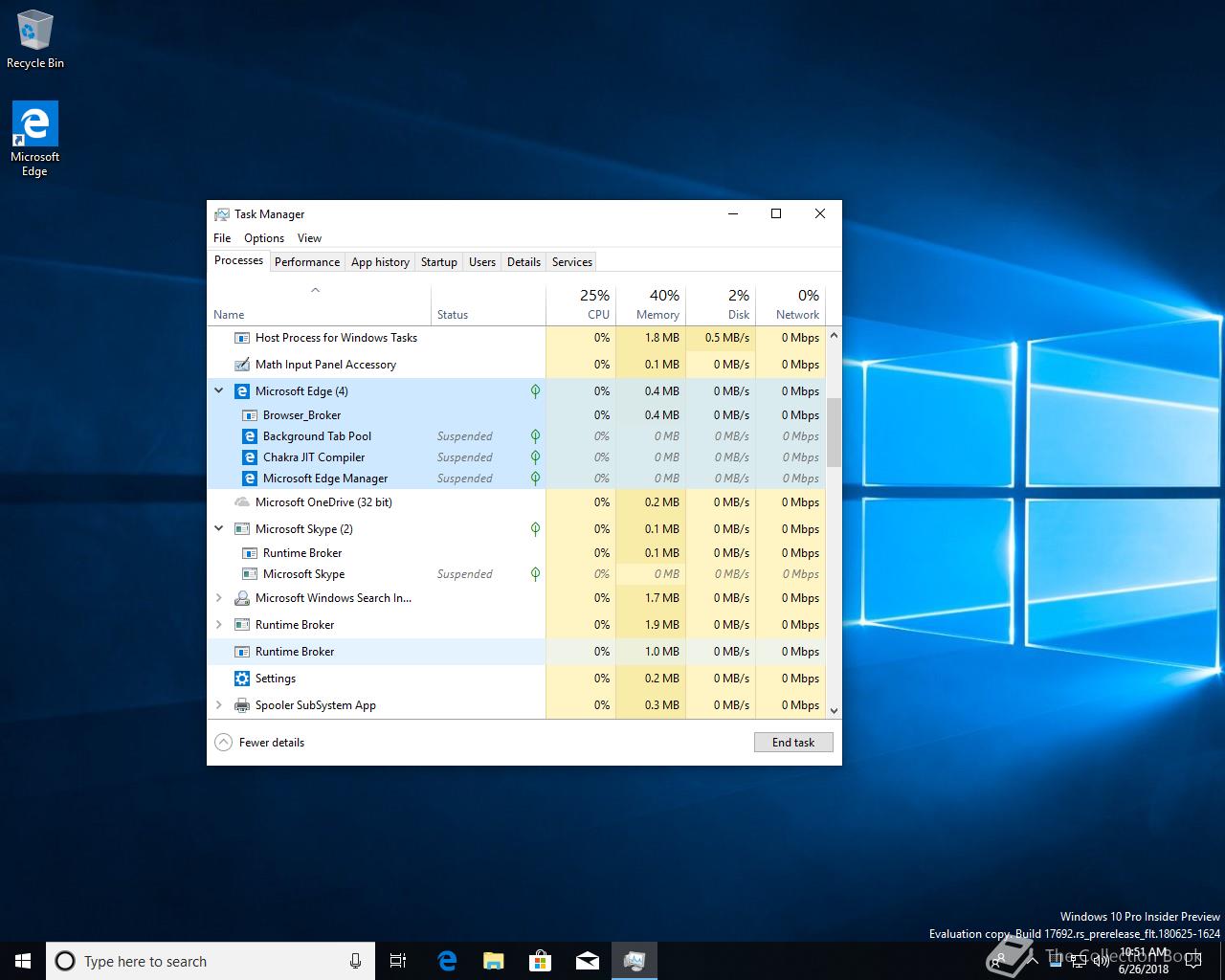The image size is (1225, 980).
Task: Open the Mail app from the taskbar
Action: click(587, 961)
